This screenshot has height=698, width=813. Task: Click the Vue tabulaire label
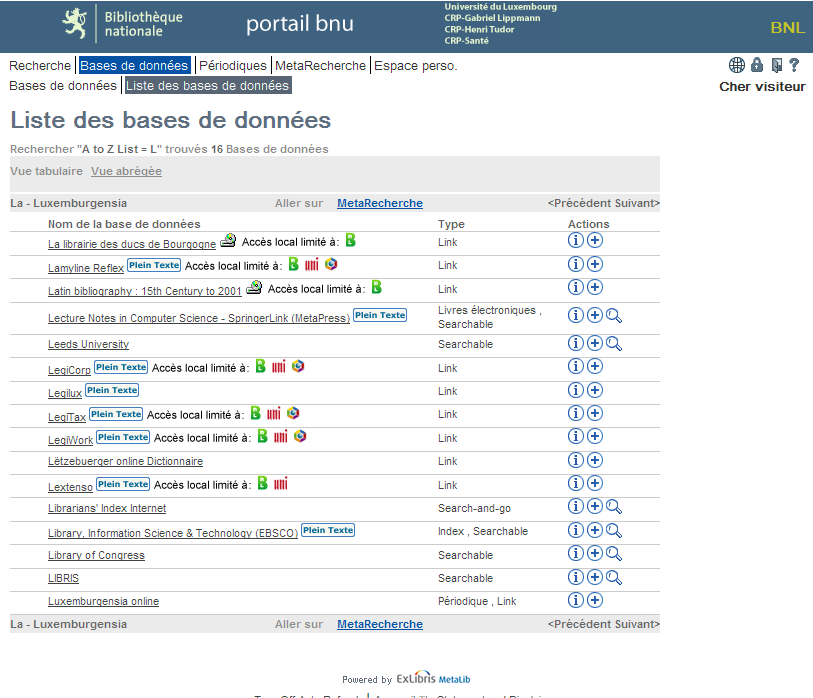46,171
